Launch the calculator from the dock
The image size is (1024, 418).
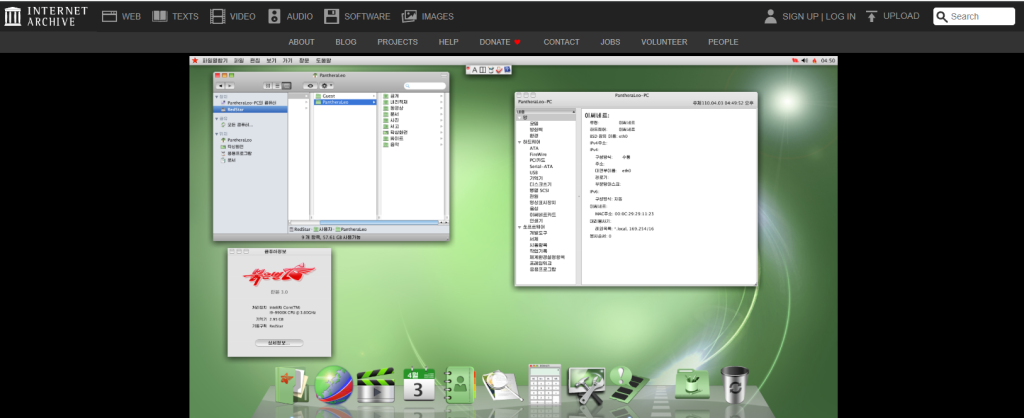coord(545,384)
